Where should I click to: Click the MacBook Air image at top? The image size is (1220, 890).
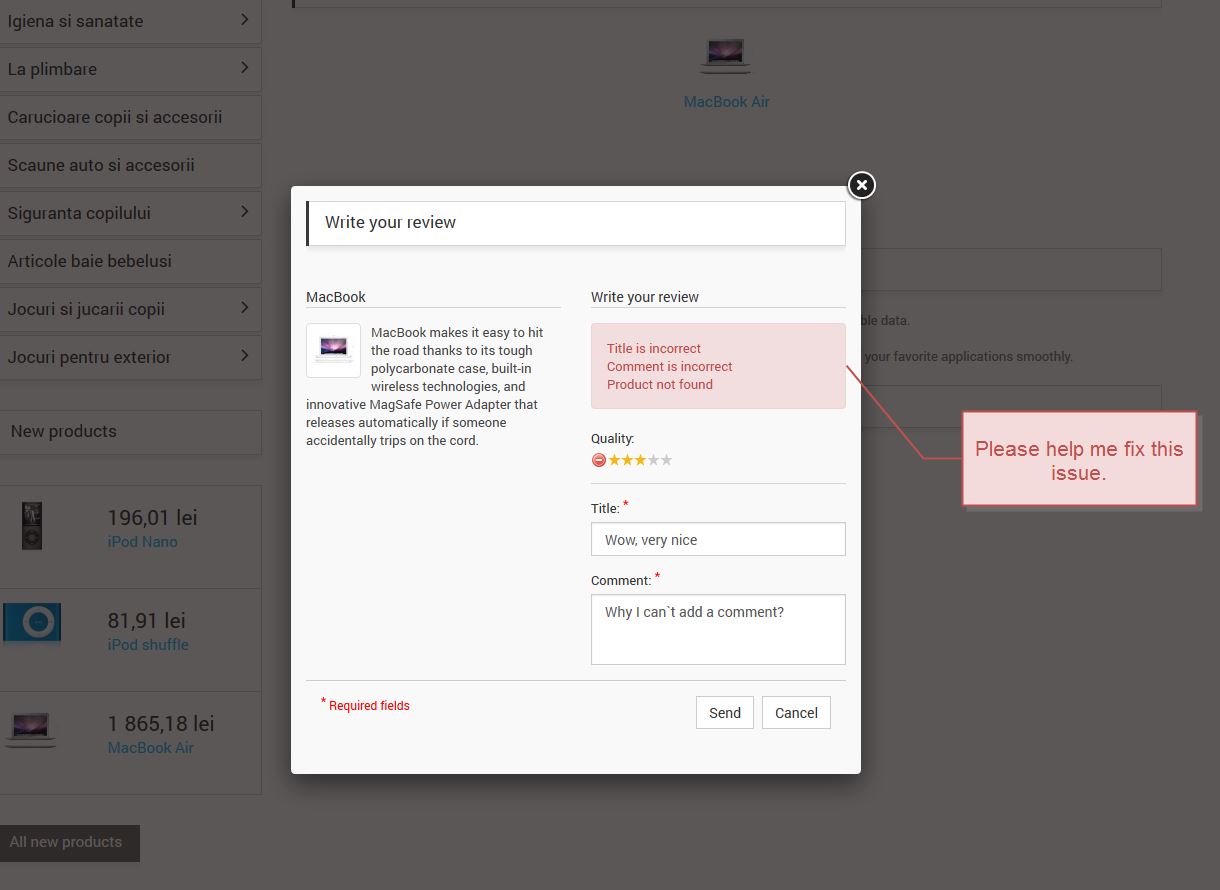click(725, 56)
